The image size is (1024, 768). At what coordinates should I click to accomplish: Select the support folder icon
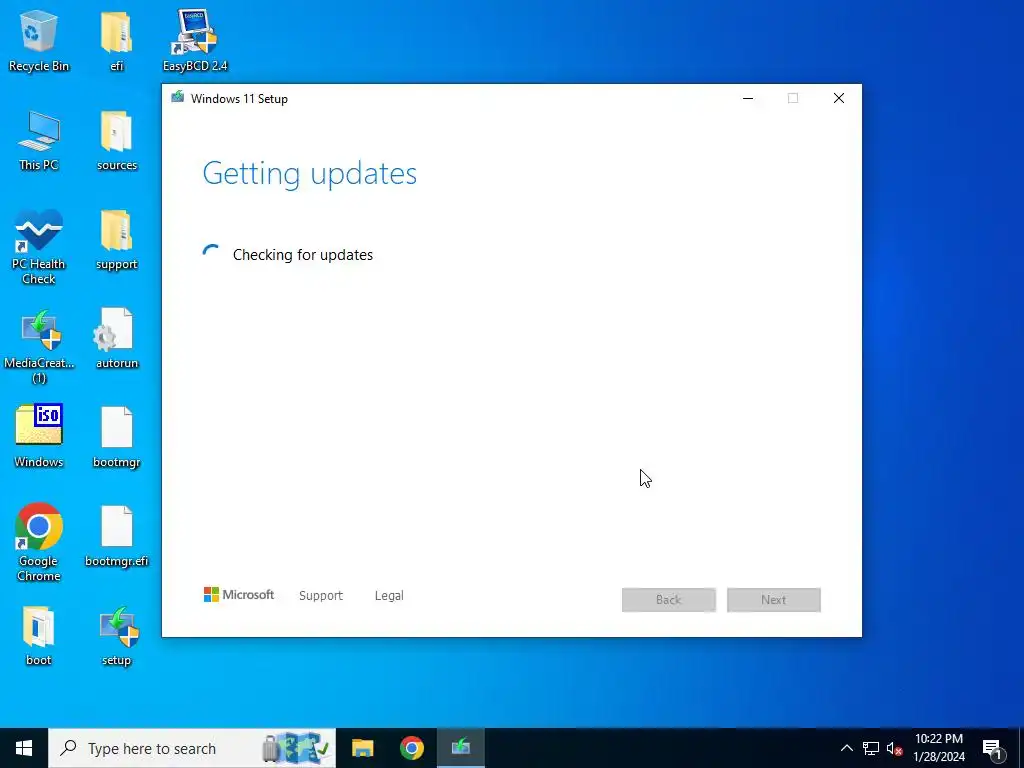click(x=117, y=239)
